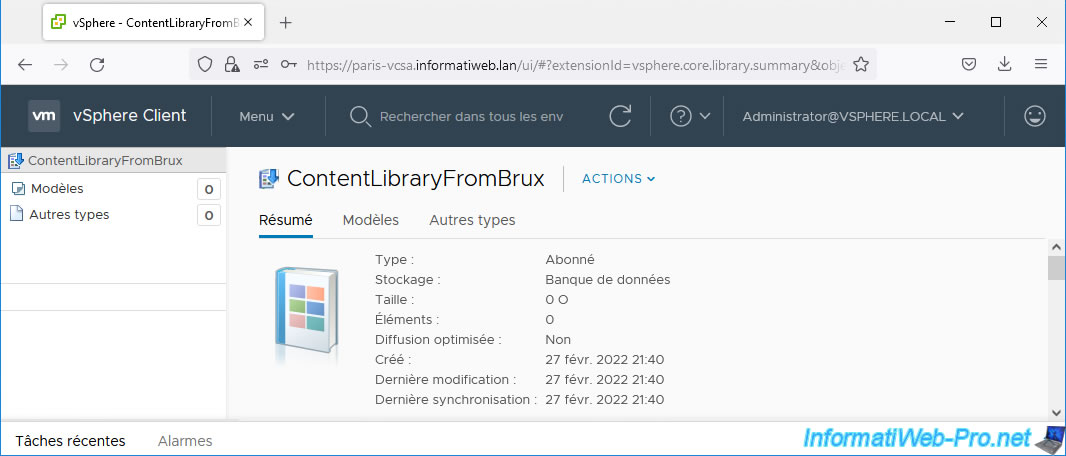Image resolution: width=1066 pixels, height=456 pixels.
Task: Click the library icon beside the main title
Action: tap(269, 179)
